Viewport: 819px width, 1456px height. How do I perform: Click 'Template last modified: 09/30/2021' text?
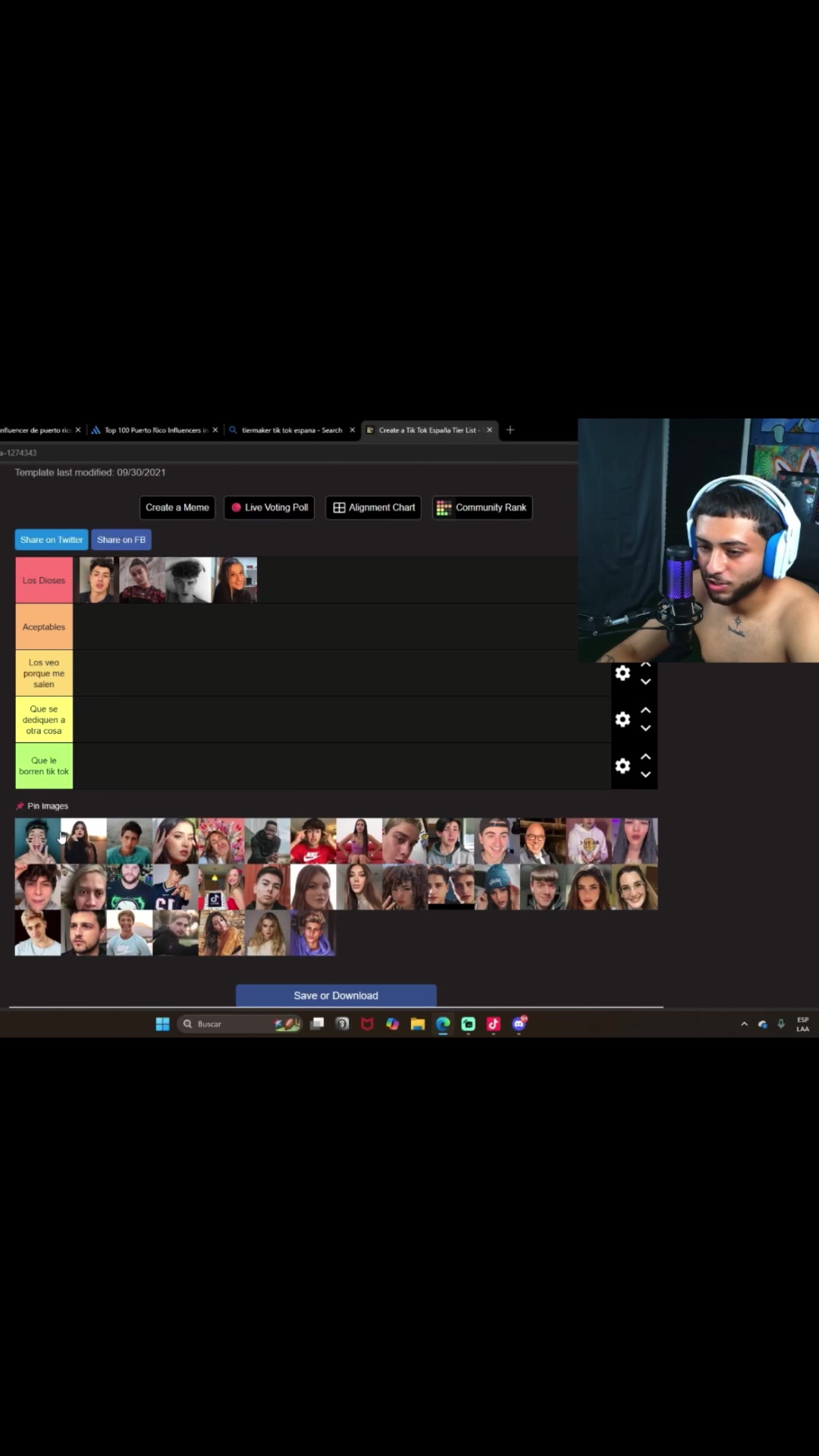(x=90, y=472)
